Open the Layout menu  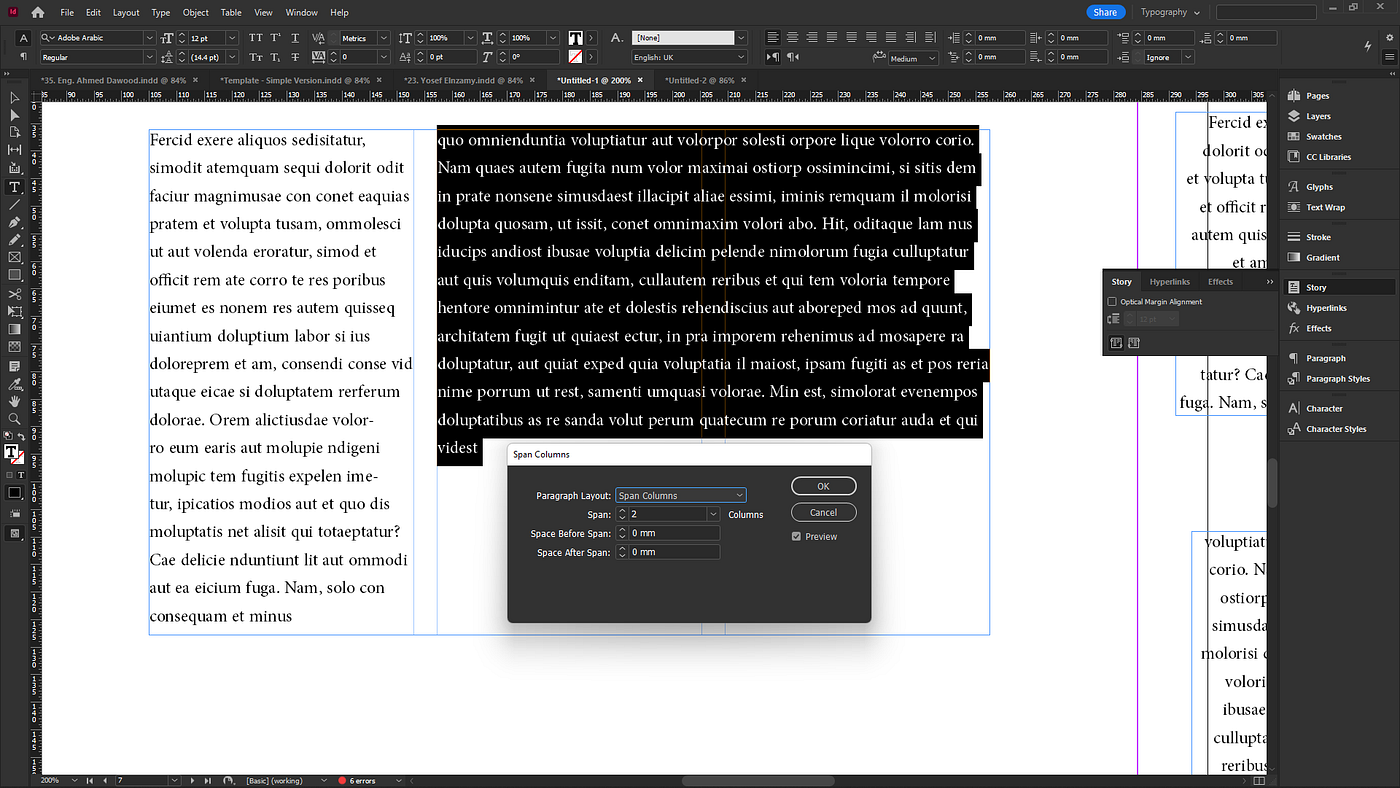coord(126,13)
